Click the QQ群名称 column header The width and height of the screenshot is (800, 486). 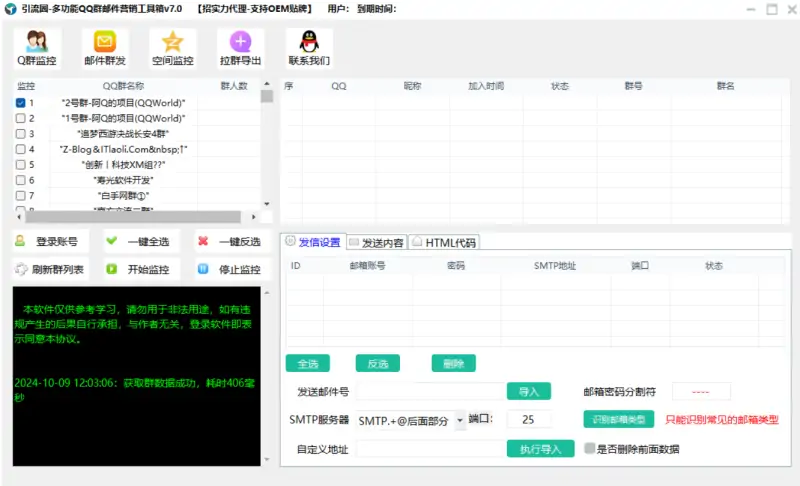pyautogui.click(x=123, y=86)
